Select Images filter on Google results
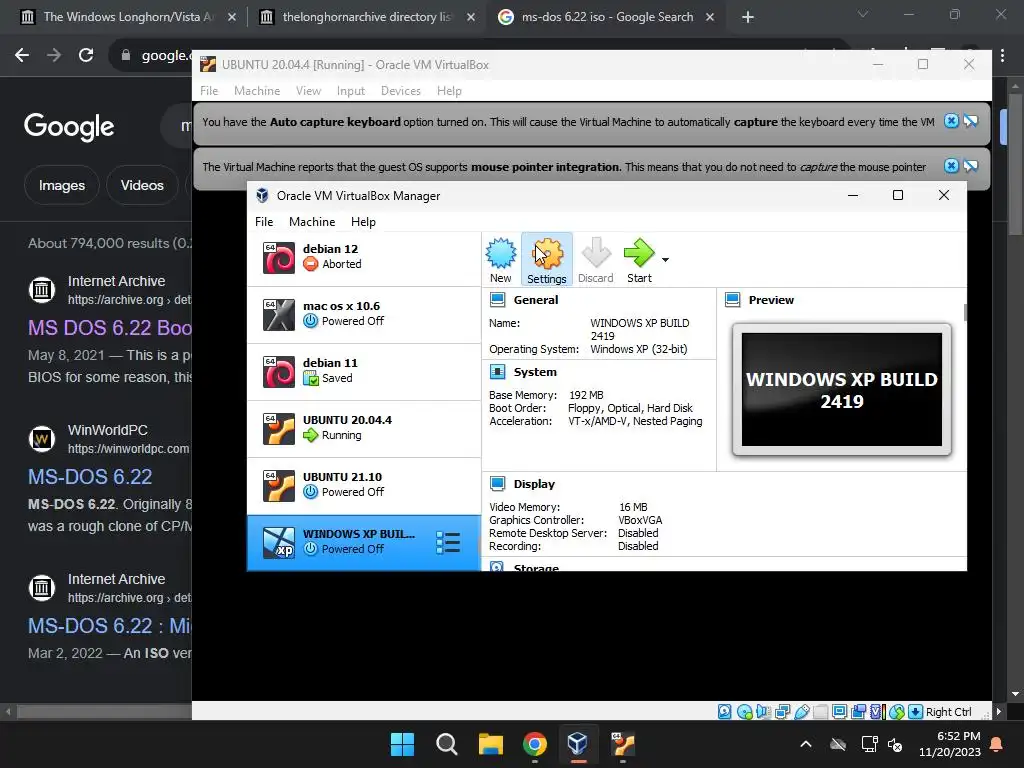Screen dimensions: 1024x768 61,185
